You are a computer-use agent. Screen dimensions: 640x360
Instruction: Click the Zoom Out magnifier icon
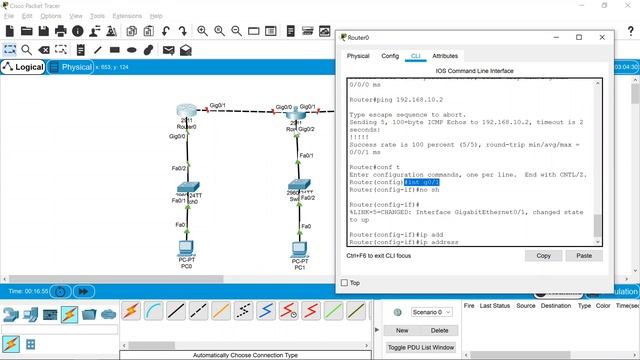pyautogui.click(x=236, y=31)
